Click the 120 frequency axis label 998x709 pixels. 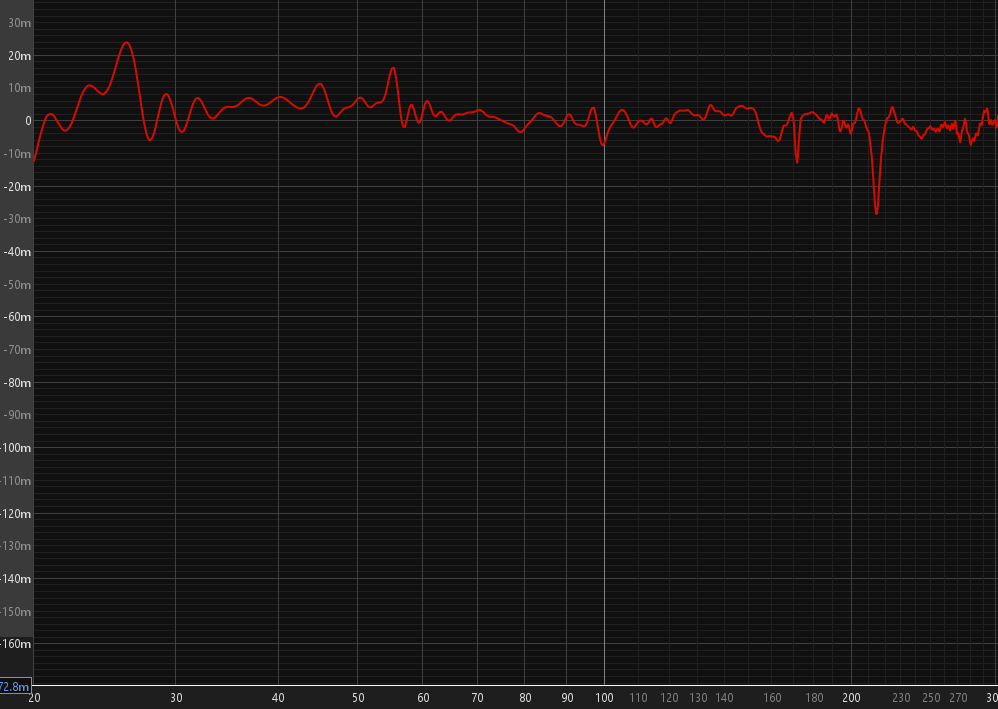tap(670, 698)
